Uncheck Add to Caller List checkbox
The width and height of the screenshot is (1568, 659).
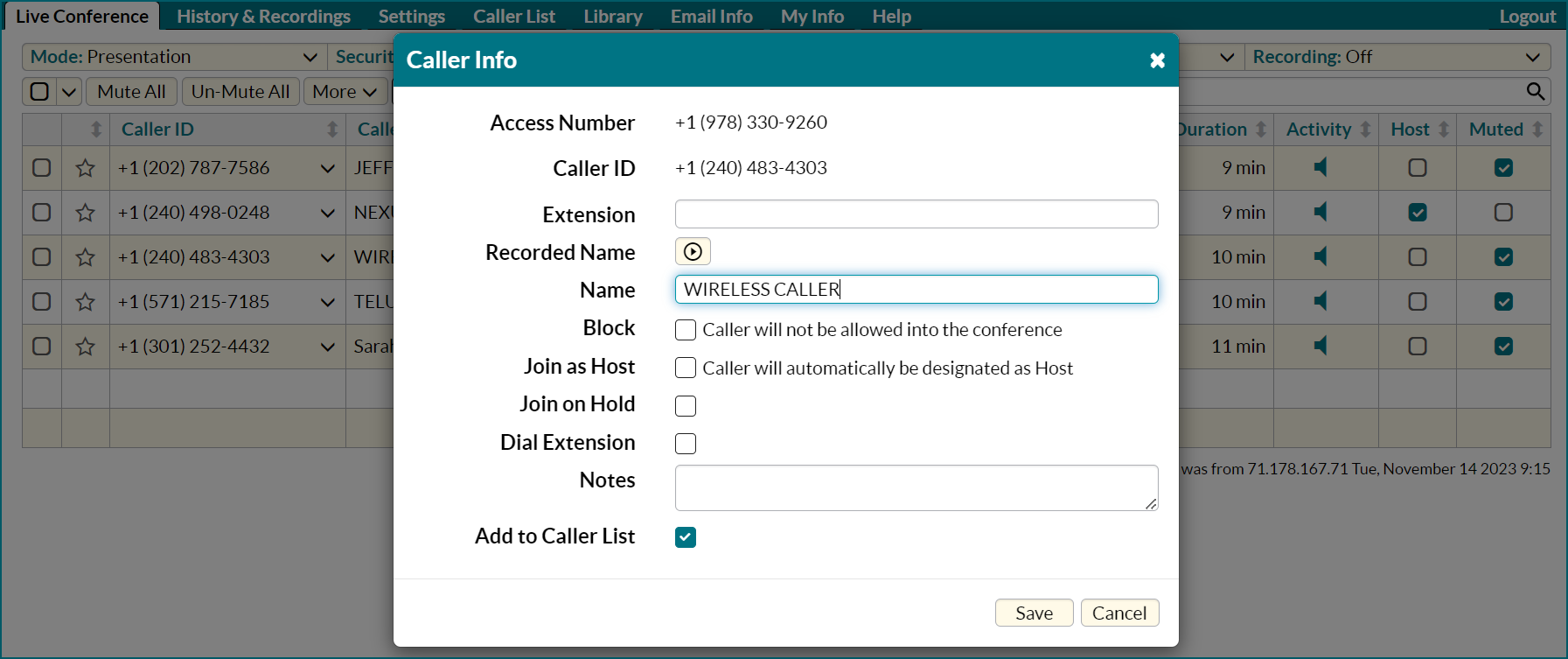(686, 537)
